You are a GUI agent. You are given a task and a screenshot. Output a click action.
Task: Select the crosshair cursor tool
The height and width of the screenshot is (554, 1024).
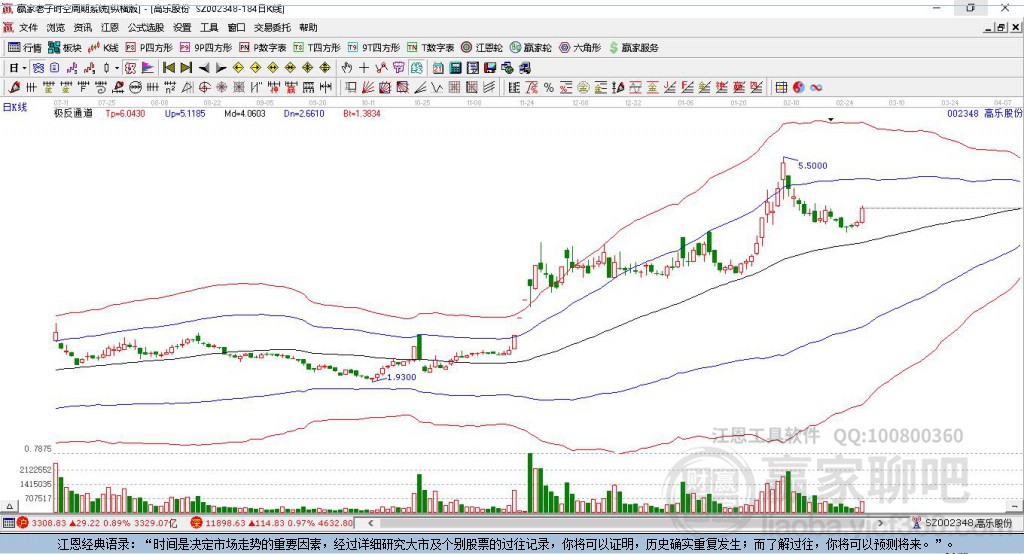[364, 68]
